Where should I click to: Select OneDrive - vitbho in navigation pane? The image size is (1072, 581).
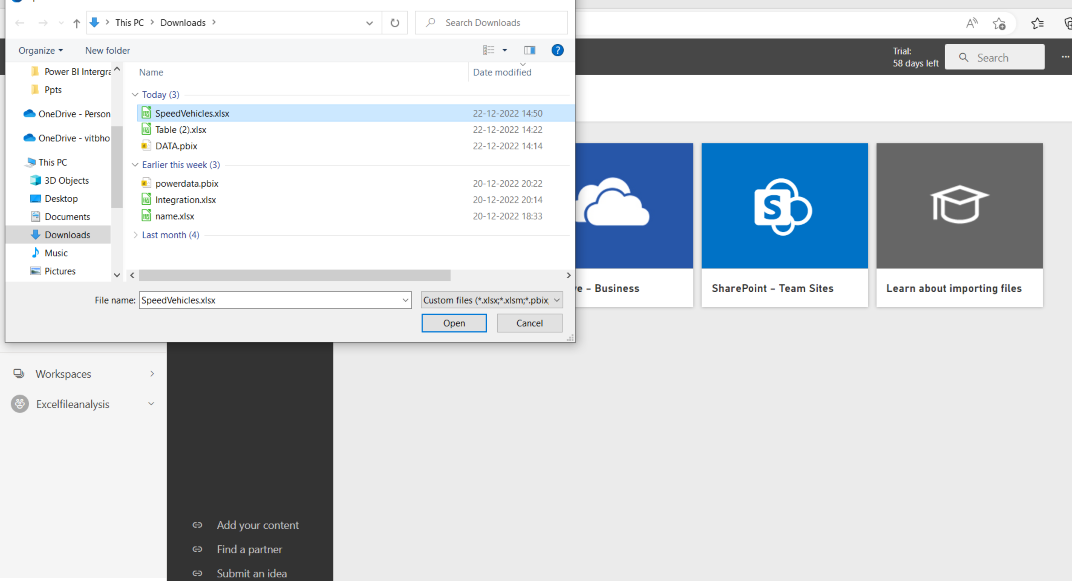click(67, 138)
